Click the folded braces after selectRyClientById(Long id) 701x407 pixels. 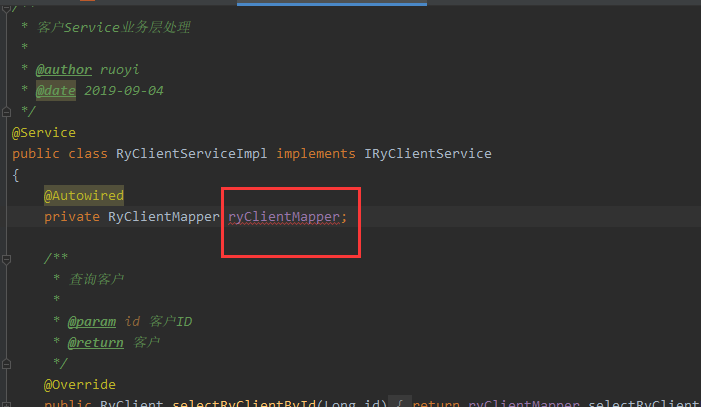click(399, 403)
